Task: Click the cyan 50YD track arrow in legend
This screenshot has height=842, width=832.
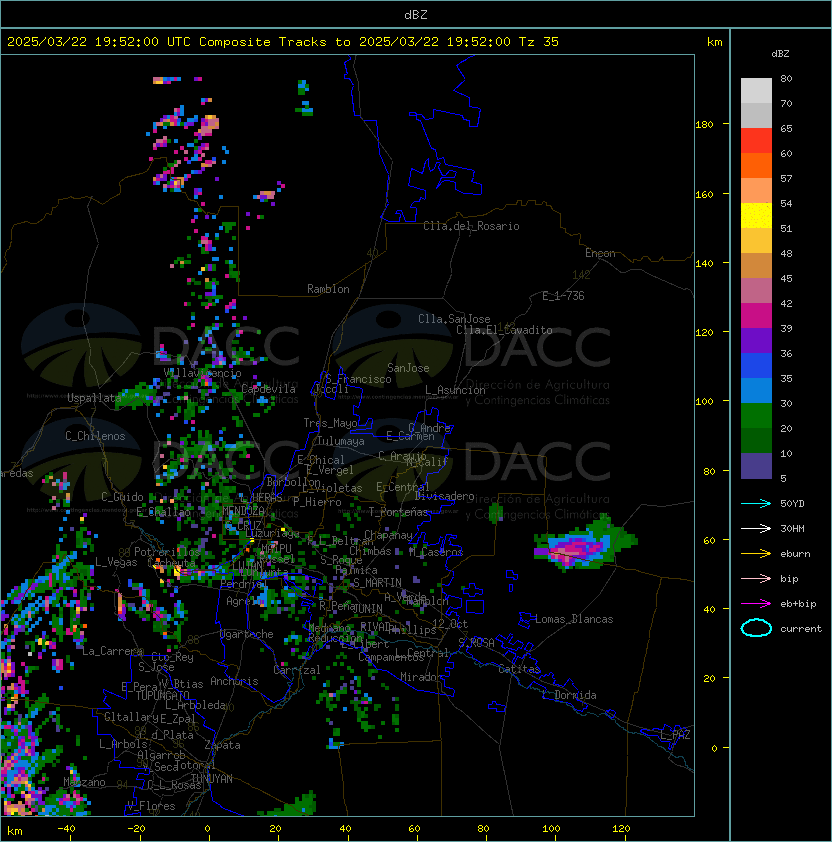Action: pyautogui.click(x=756, y=504)
